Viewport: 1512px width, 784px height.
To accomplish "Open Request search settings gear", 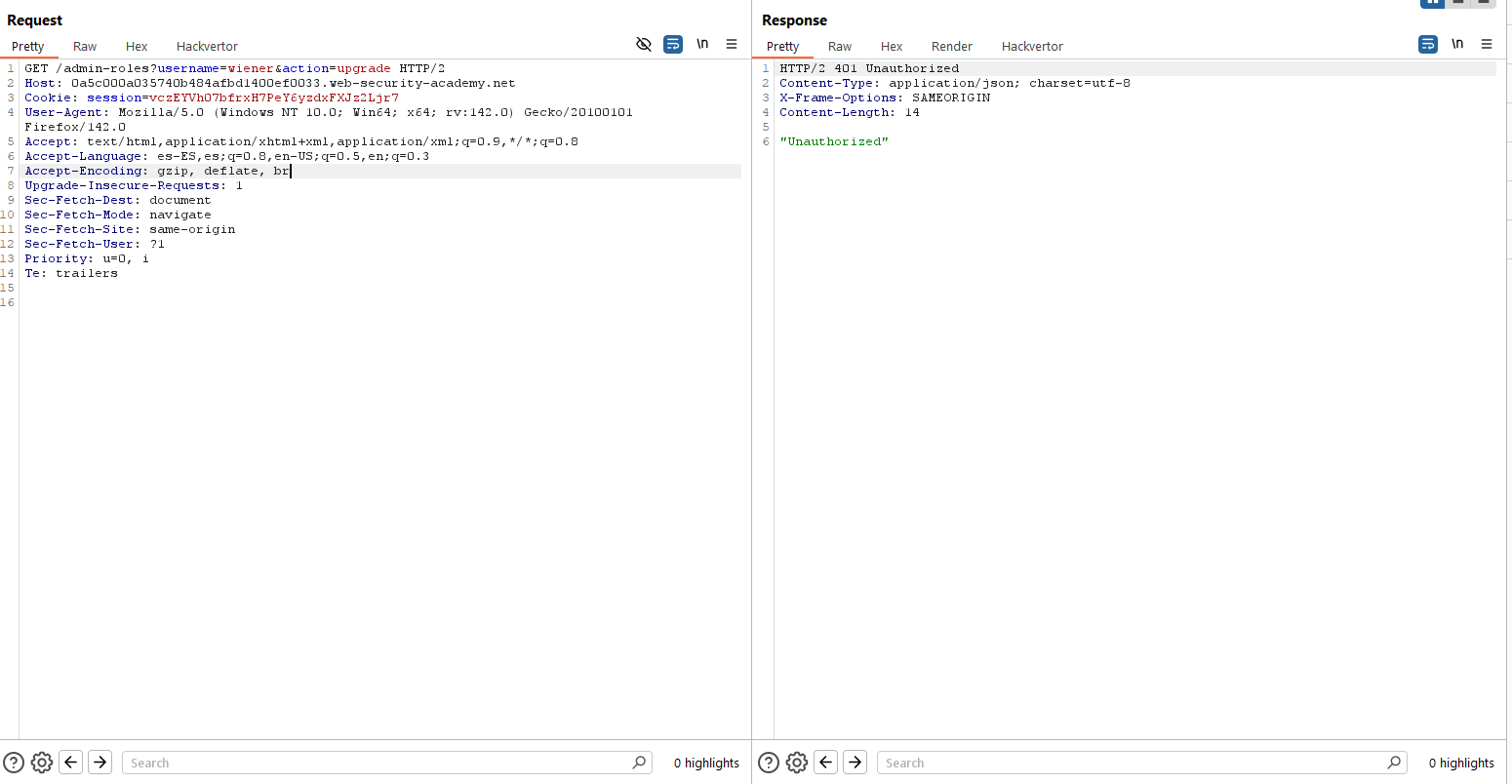I will pos(42,763).
